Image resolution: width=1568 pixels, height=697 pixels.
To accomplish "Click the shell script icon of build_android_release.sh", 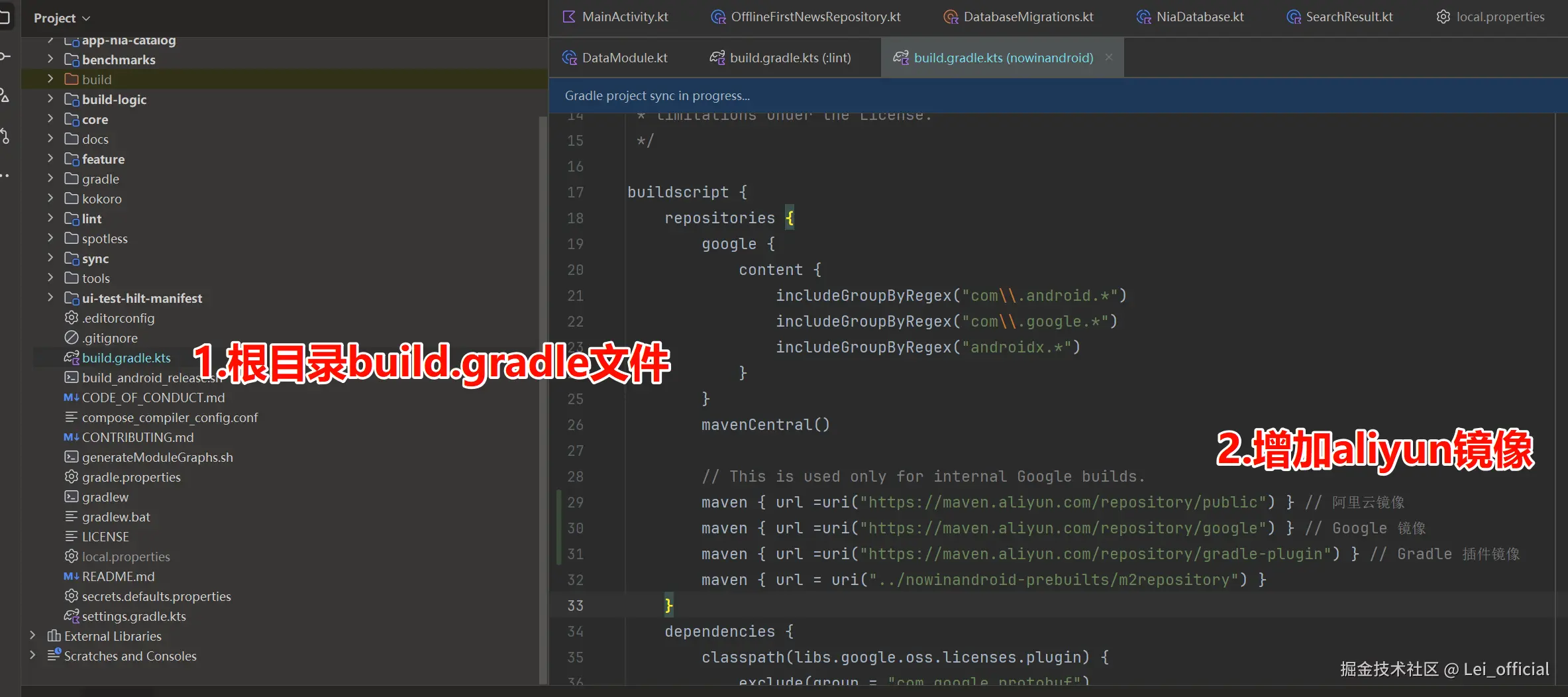I will pos(72,378).
